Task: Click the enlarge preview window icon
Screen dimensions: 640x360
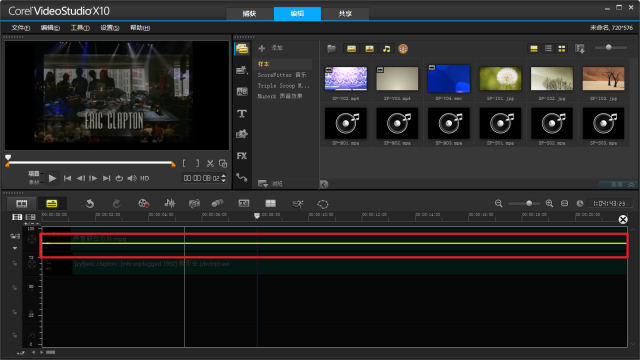Action: pyautogui.click(x=223, y=163)
